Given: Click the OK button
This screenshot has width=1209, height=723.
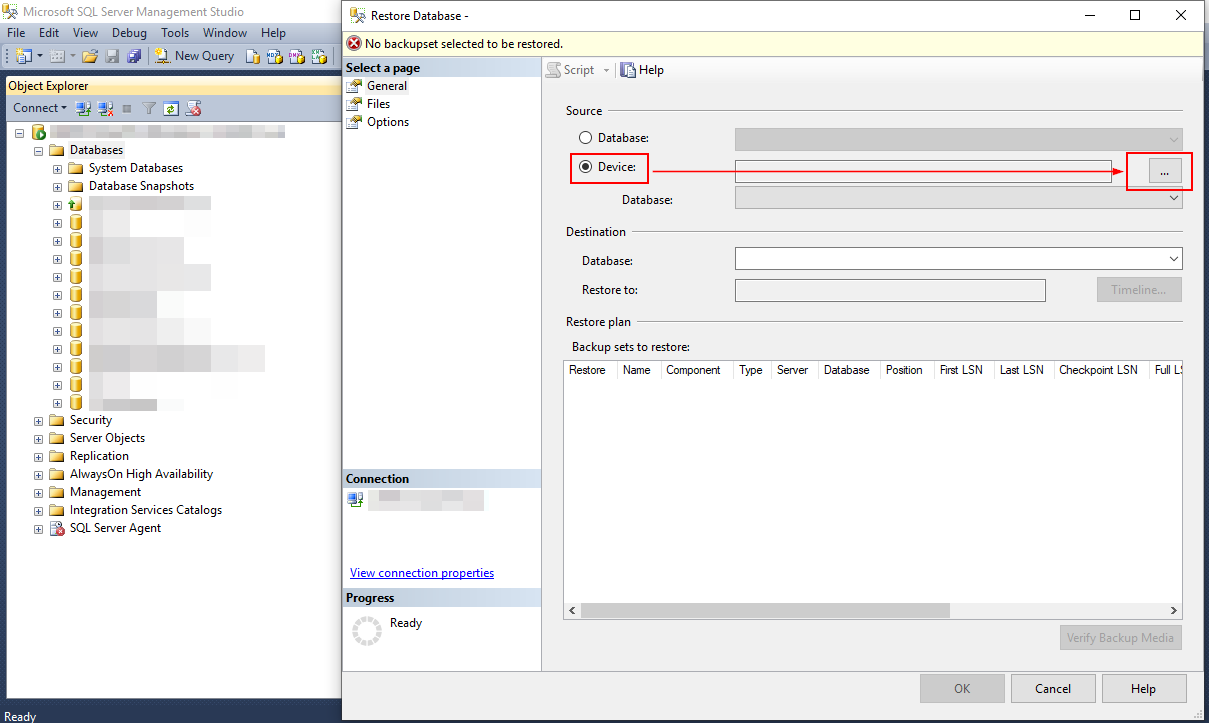Looking at the screenshot, I should click(962, 689).
